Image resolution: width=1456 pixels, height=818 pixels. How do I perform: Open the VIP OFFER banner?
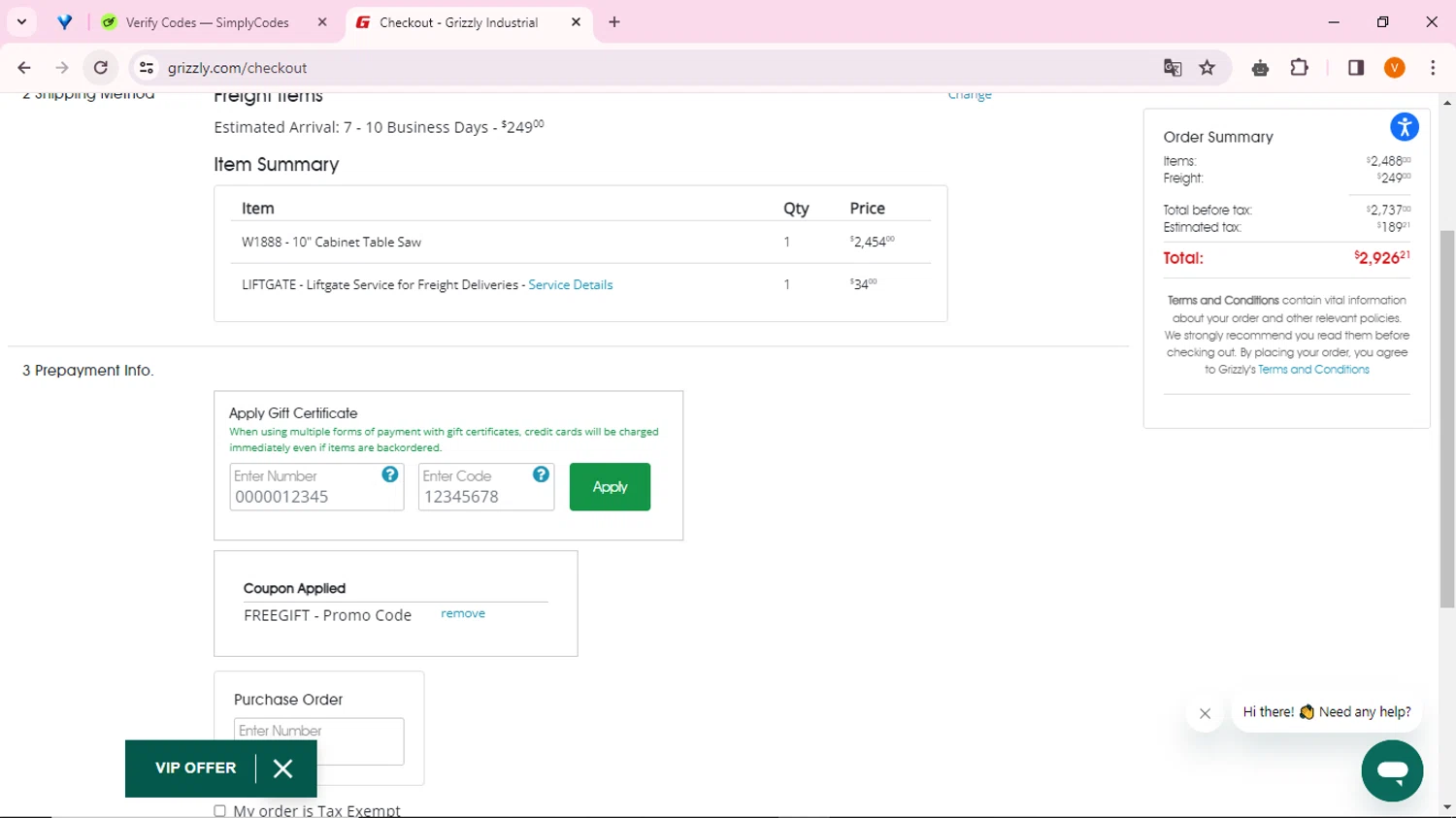[x=195, y=768]
